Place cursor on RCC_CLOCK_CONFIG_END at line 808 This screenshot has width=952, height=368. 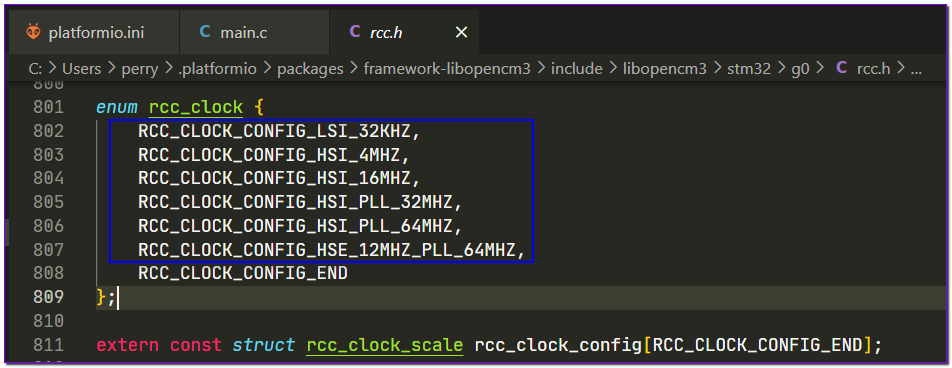pos(242,273)
